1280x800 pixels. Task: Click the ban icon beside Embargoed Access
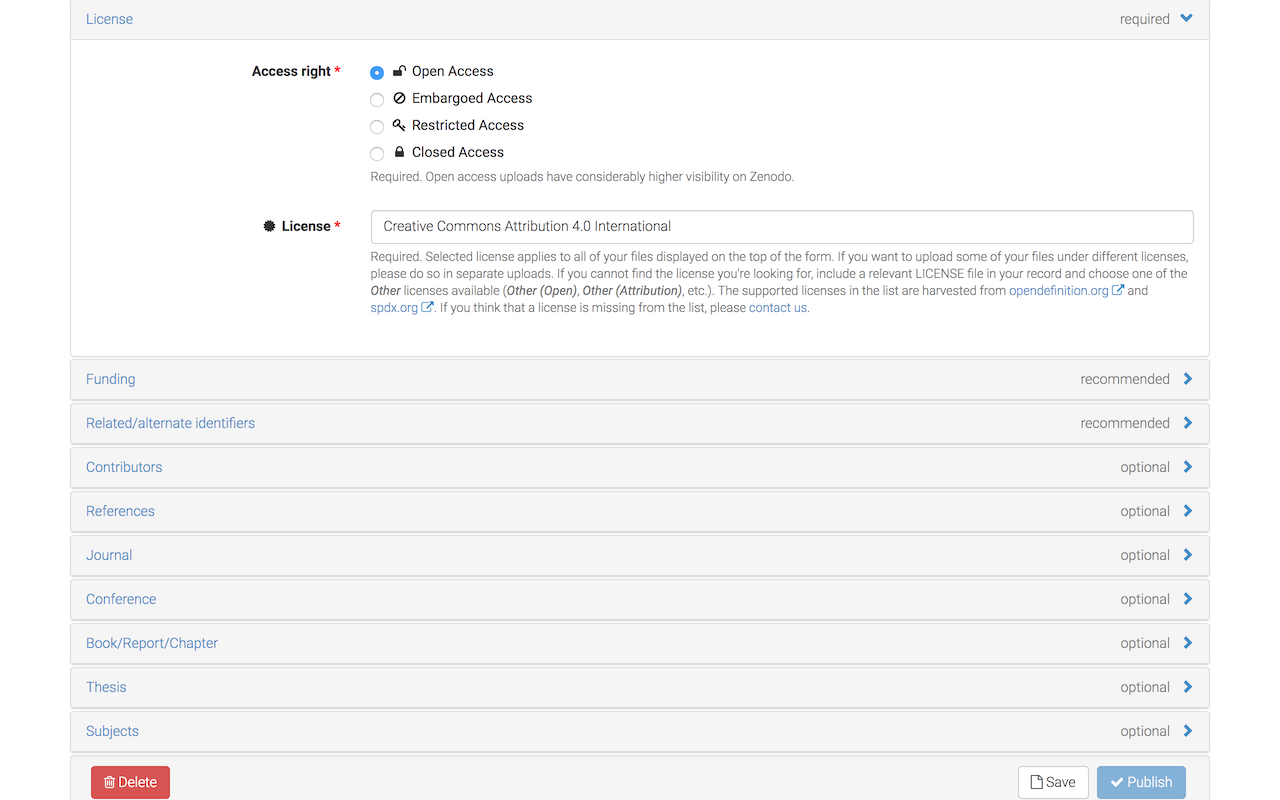point(399,98)
